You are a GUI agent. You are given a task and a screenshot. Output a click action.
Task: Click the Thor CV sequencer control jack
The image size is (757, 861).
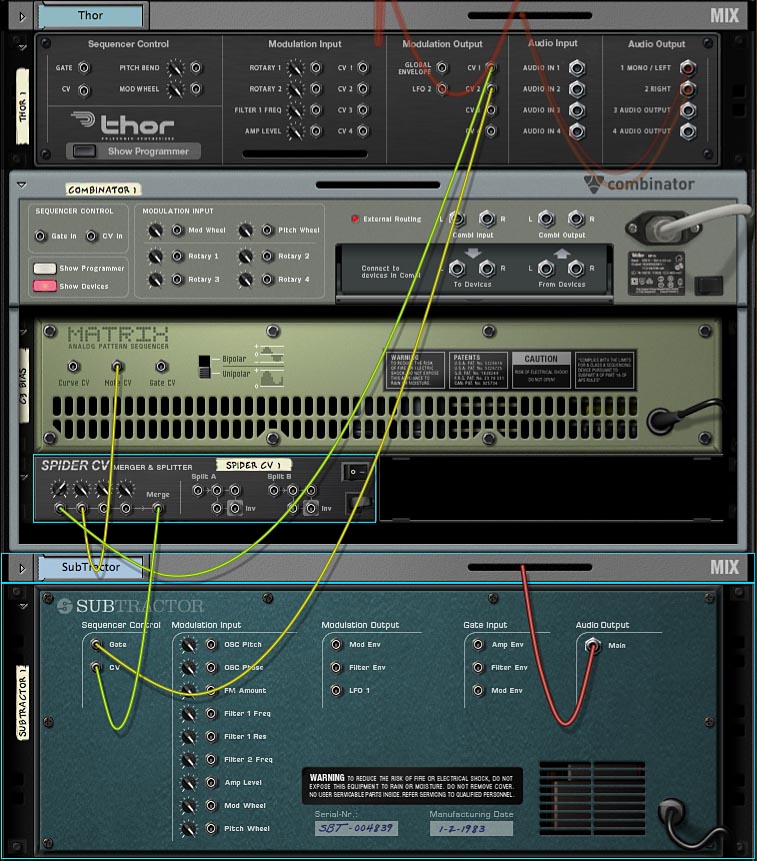[83, 90]
